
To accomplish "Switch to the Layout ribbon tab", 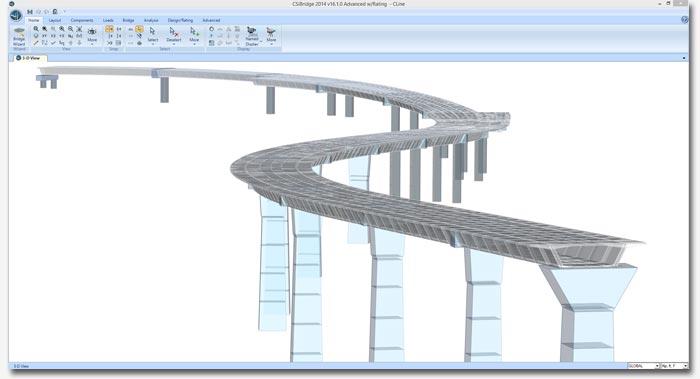I will [54, 20].
